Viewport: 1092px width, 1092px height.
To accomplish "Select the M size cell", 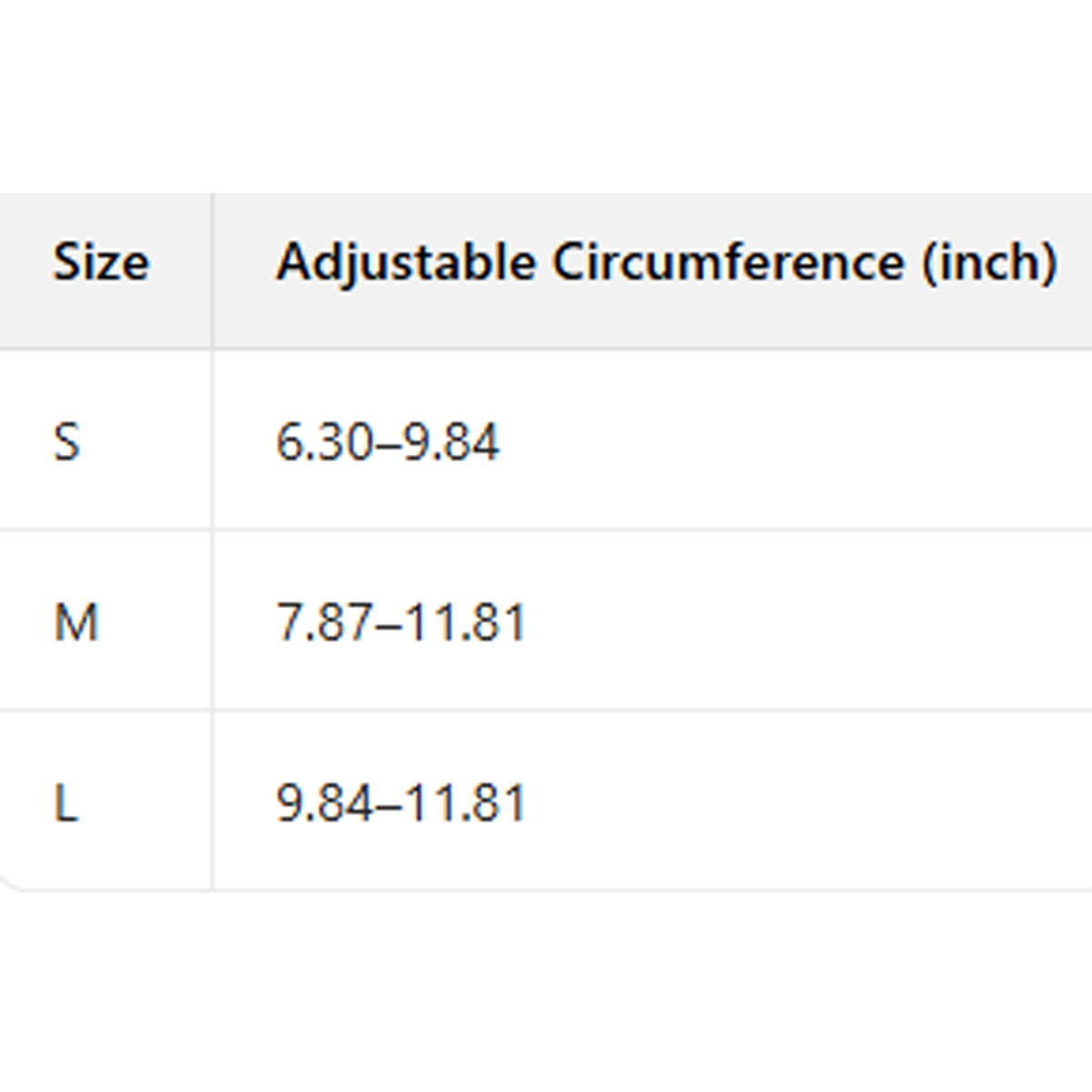I will pos(76,623).
